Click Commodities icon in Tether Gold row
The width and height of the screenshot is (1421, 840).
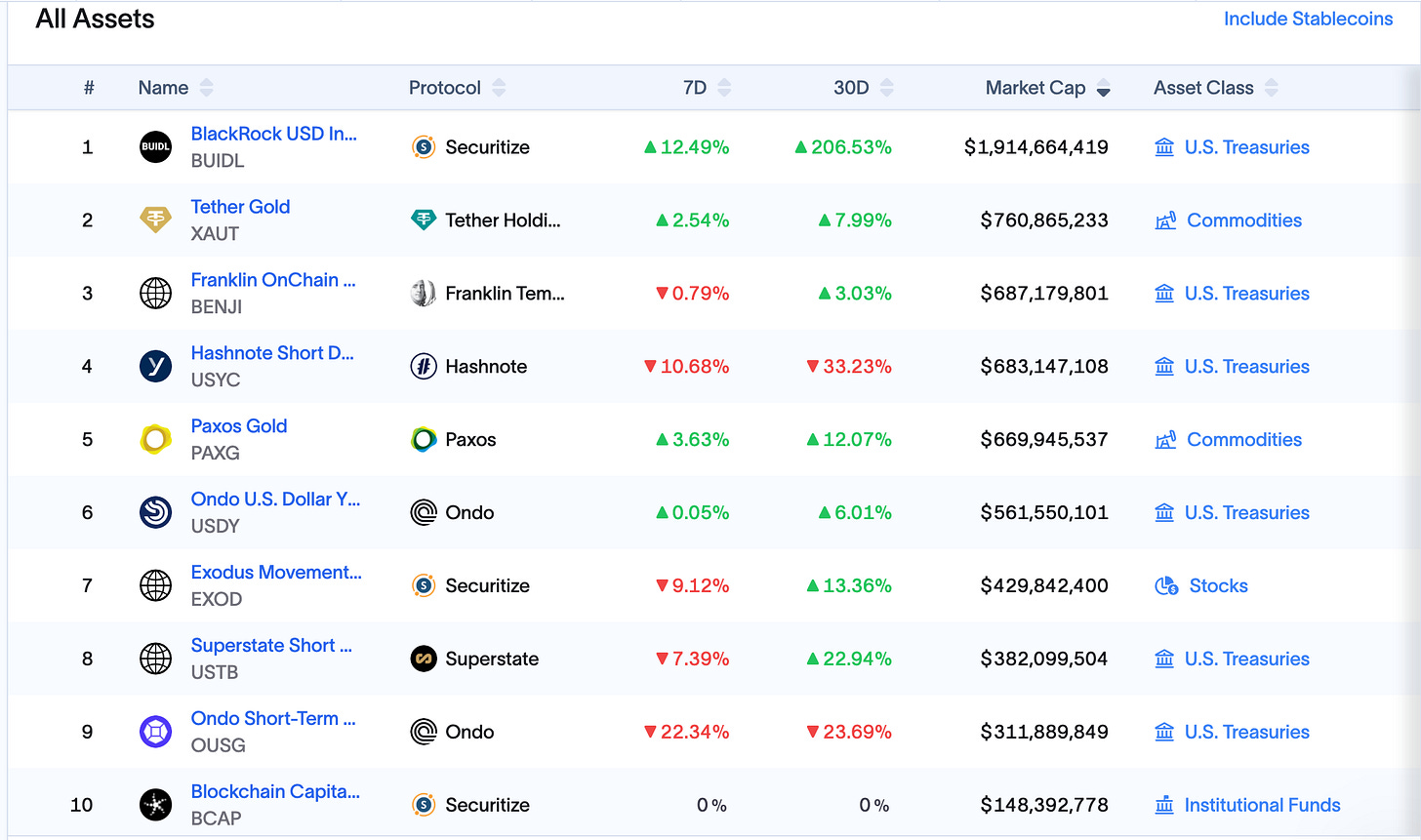point(1165,220)
